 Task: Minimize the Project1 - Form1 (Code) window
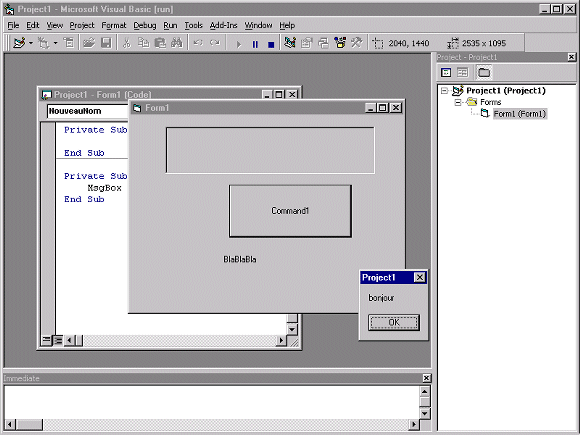click(x=267, y=95)
